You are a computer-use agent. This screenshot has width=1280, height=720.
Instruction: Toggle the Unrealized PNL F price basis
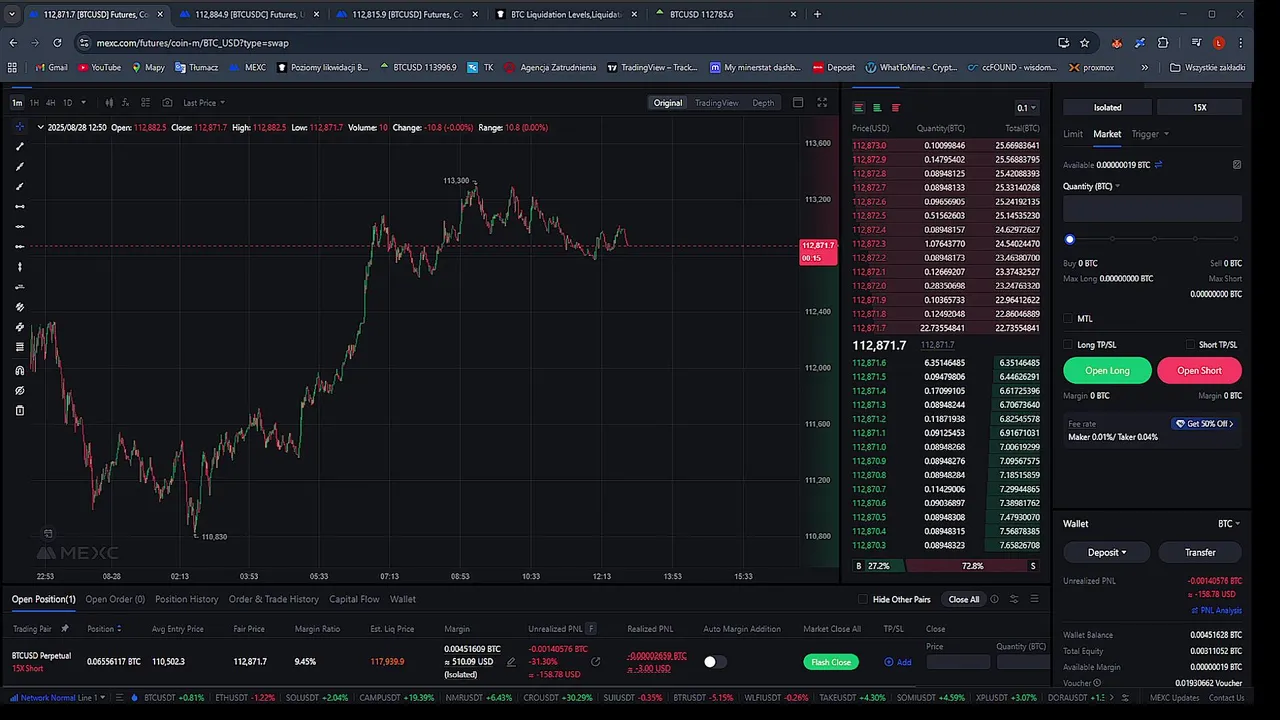pyautogui.click(x=591, y=629)
